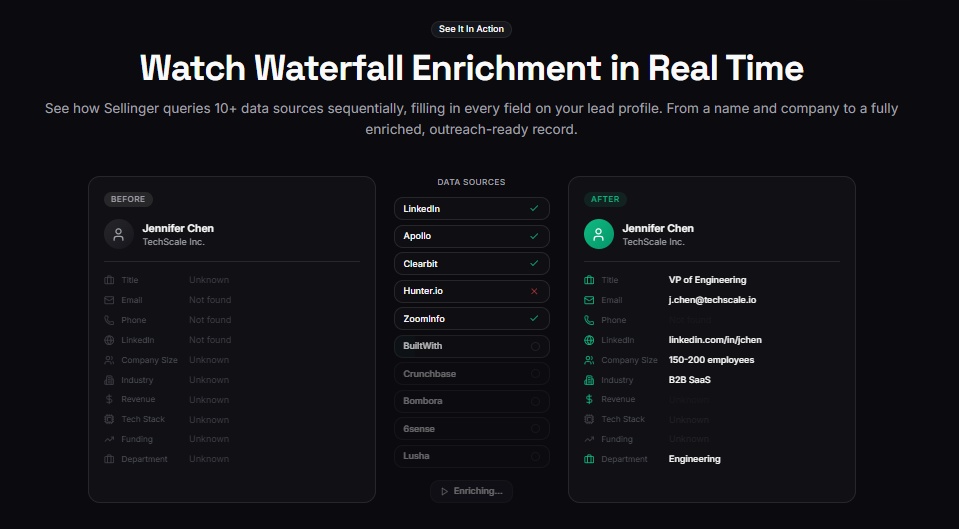Click the See It In Action badge
959x529 pixels.
click(471, 29)
